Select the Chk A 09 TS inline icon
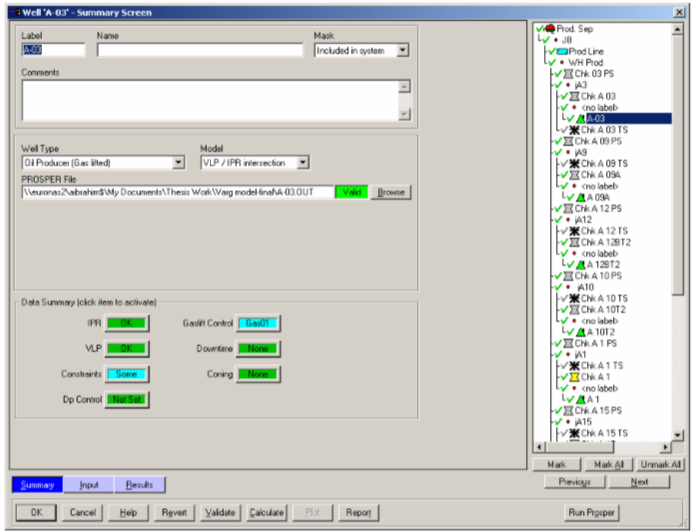 pos(574,164)
